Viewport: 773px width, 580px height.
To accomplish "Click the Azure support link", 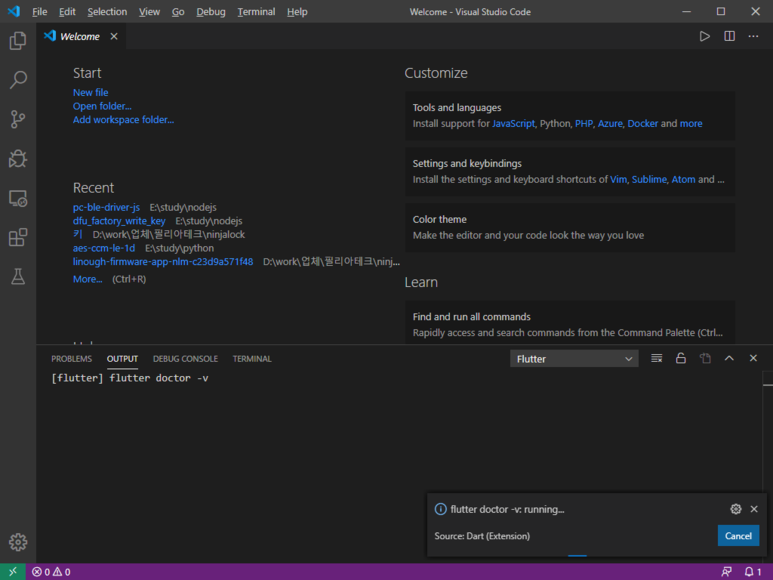I will (x=610, y=124).
